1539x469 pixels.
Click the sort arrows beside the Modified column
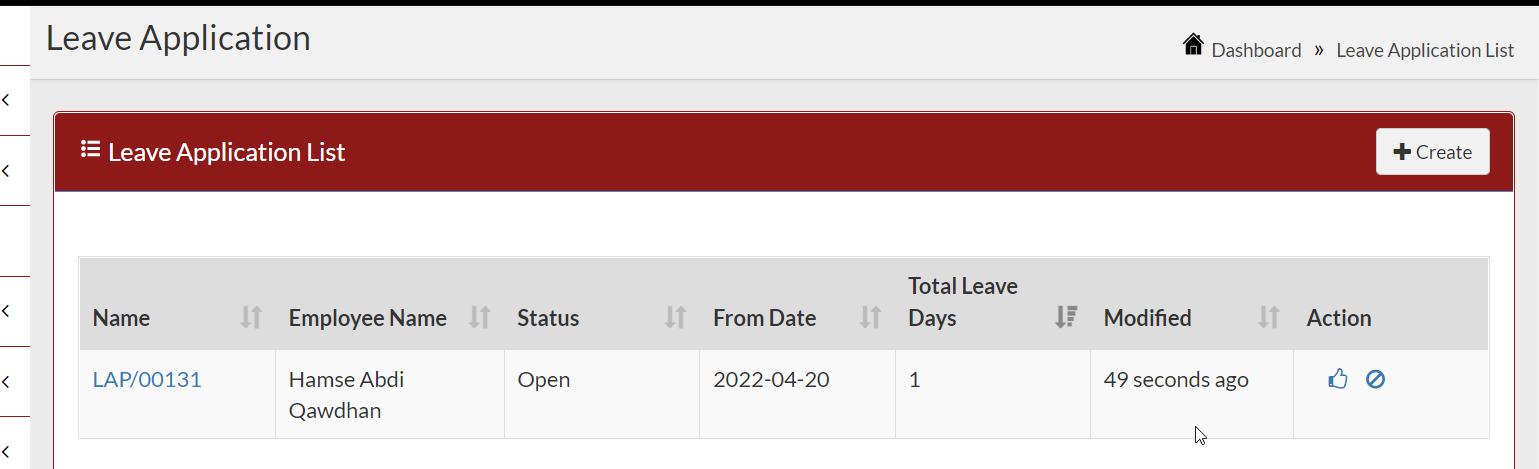tap(1268, 318)
